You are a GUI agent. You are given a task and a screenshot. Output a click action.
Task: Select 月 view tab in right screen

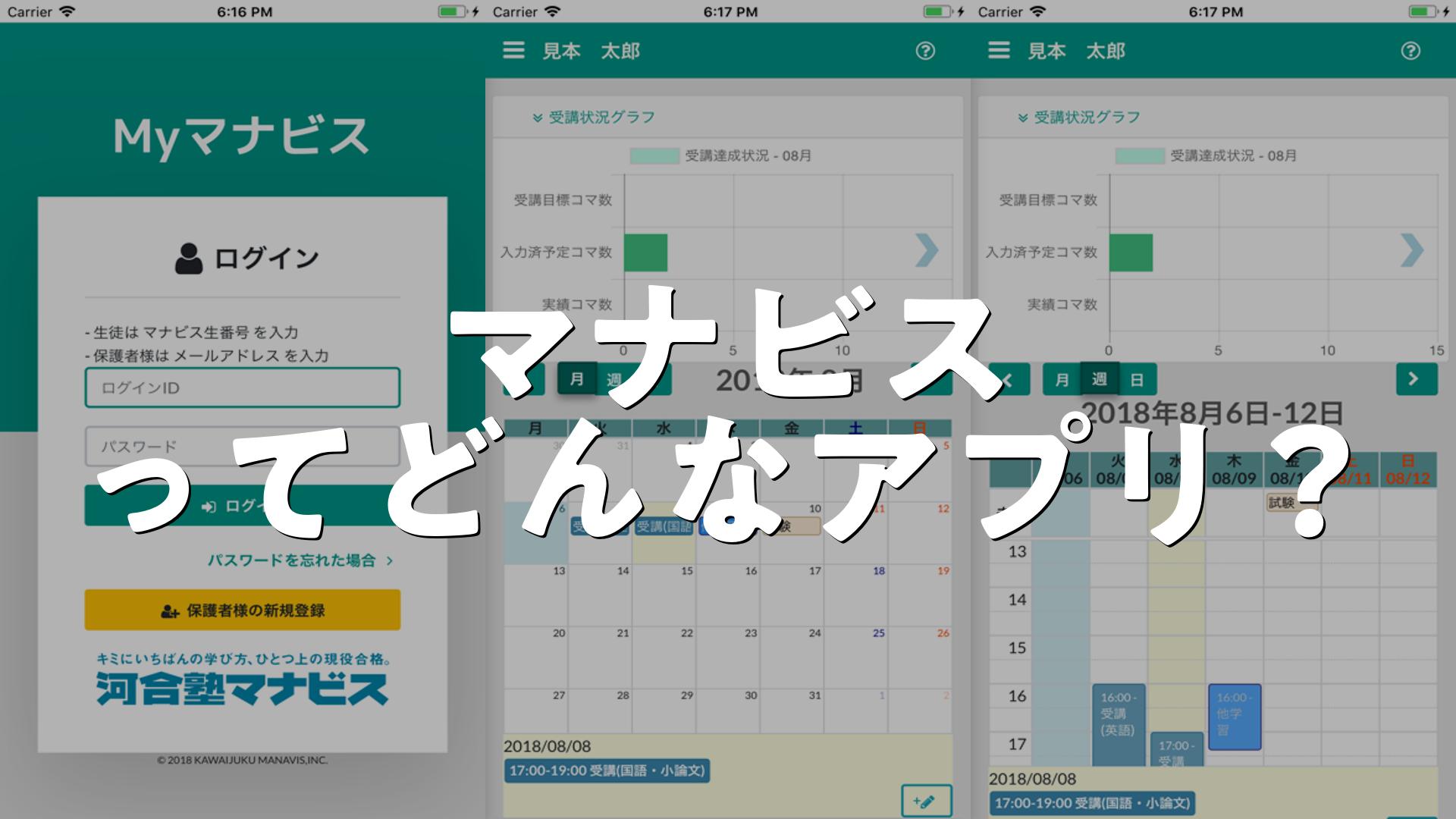point(1062,379)
